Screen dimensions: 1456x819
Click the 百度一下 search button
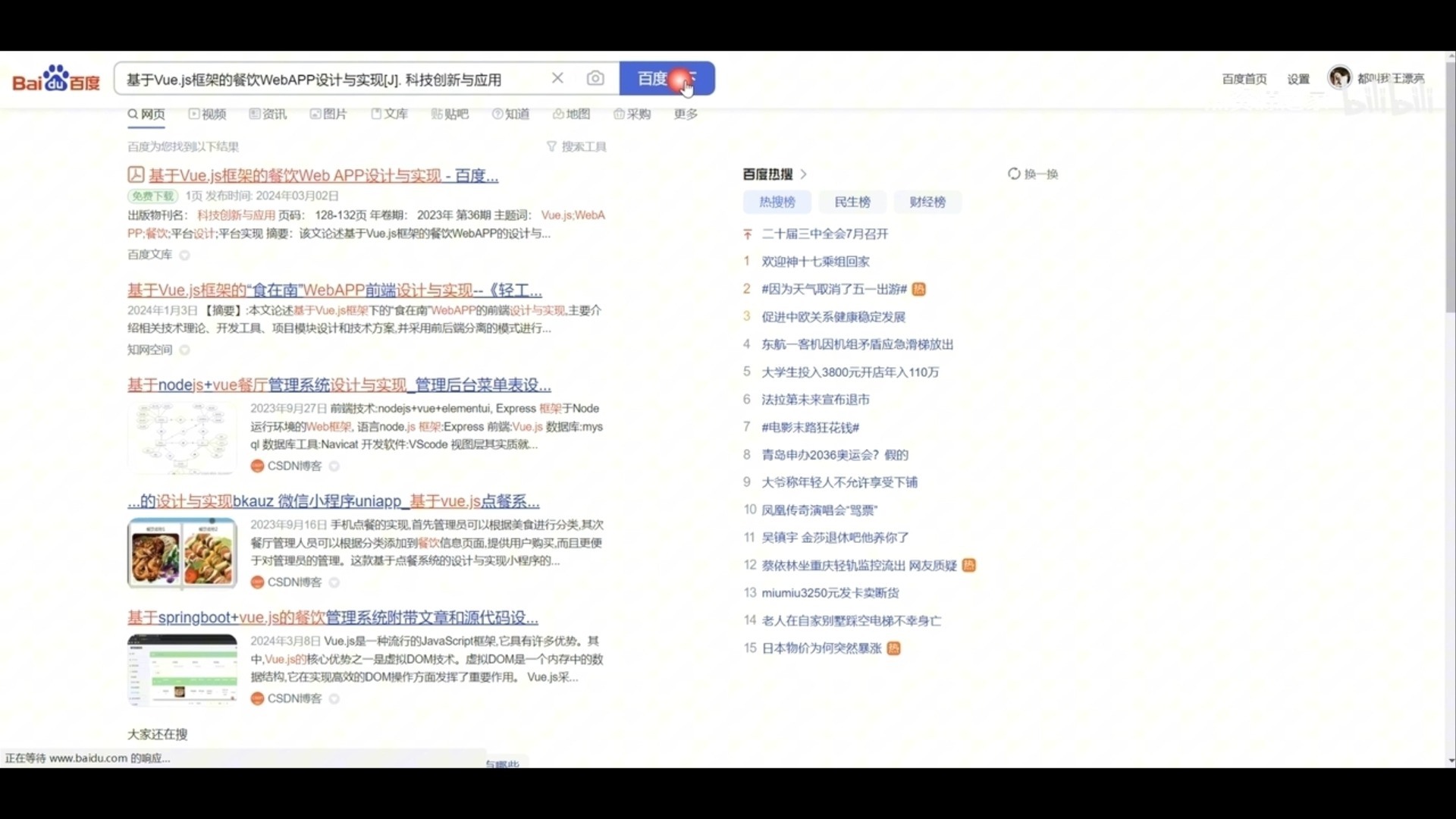667,78
